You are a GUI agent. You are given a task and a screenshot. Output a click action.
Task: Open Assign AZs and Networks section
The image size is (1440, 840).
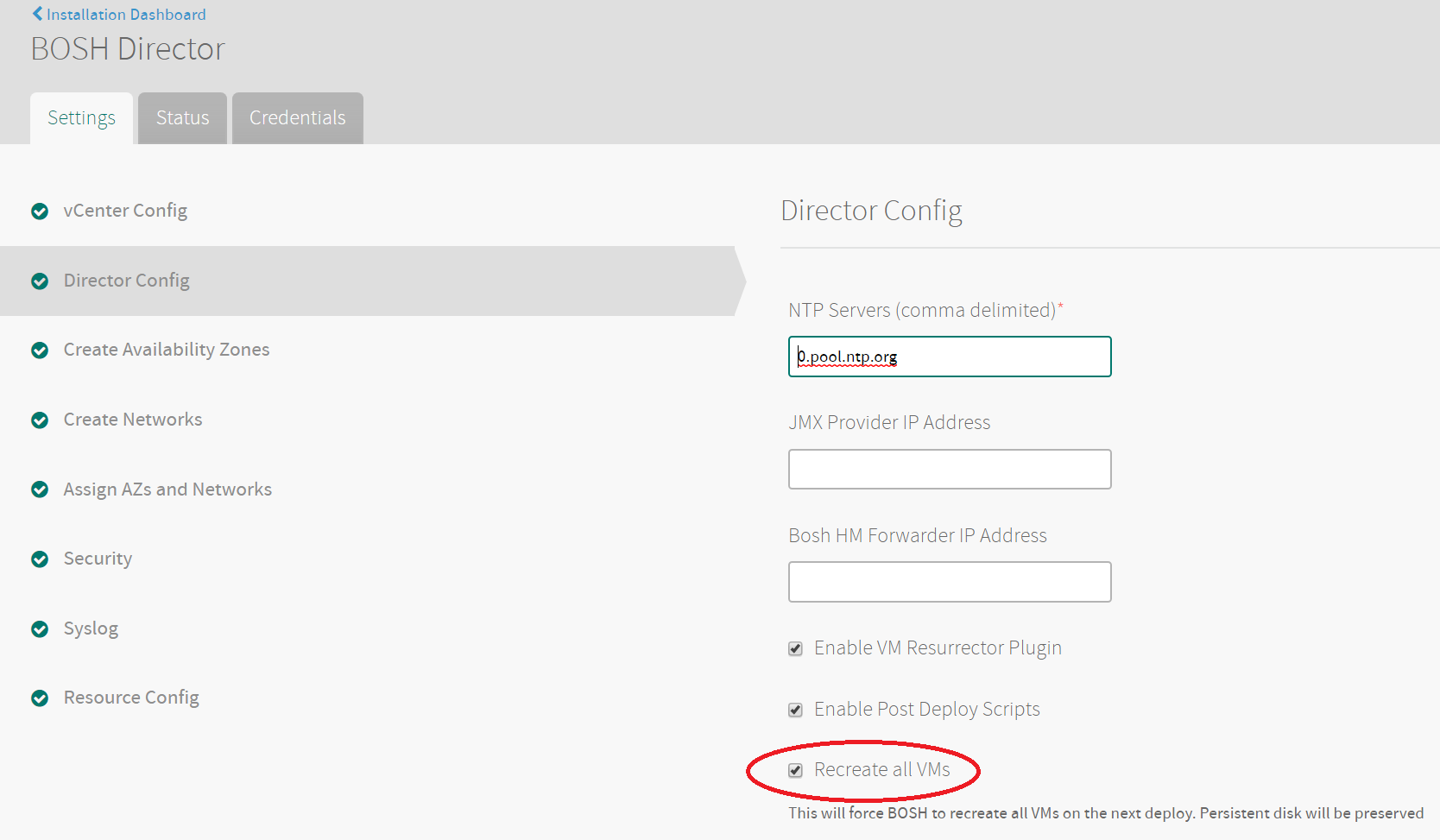coord(167,489)
